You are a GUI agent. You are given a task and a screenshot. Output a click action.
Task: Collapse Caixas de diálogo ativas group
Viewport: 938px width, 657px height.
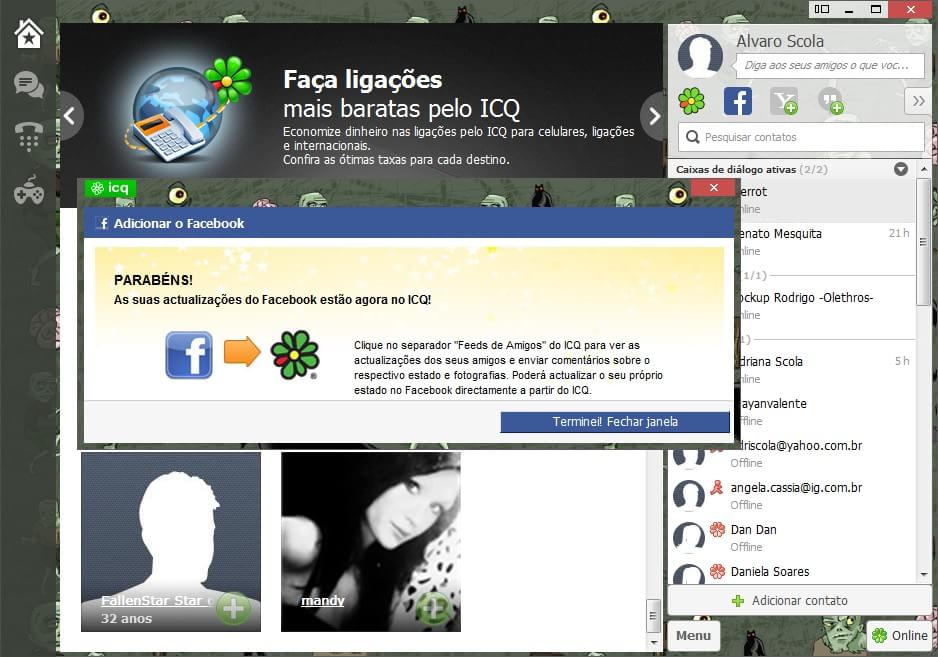(x=900, y=169)
